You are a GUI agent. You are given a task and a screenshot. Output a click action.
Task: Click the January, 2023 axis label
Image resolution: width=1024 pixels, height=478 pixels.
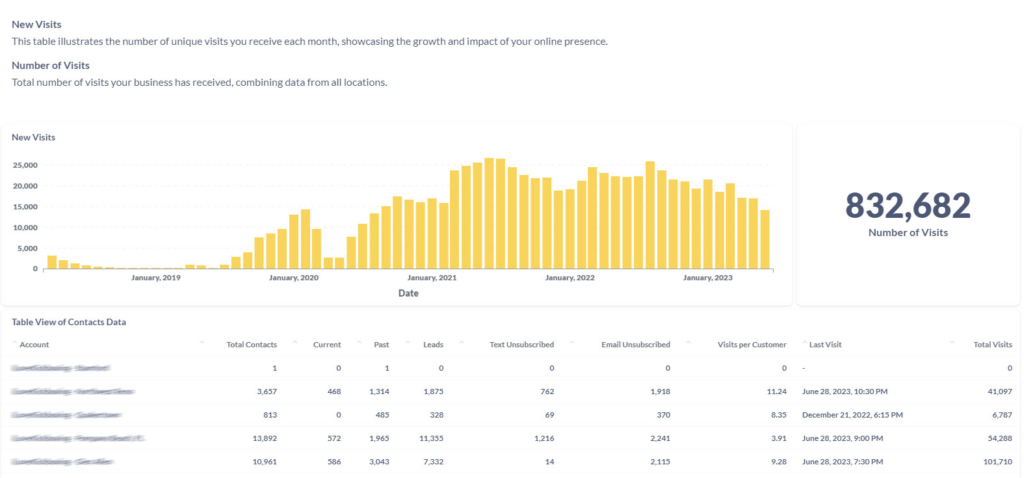pos(708,278)
